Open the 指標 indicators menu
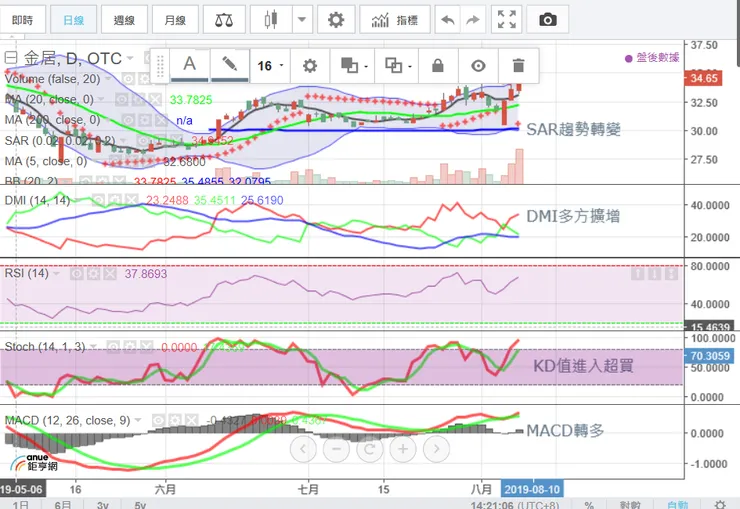740x509 pixels. [x=395, y=20]
